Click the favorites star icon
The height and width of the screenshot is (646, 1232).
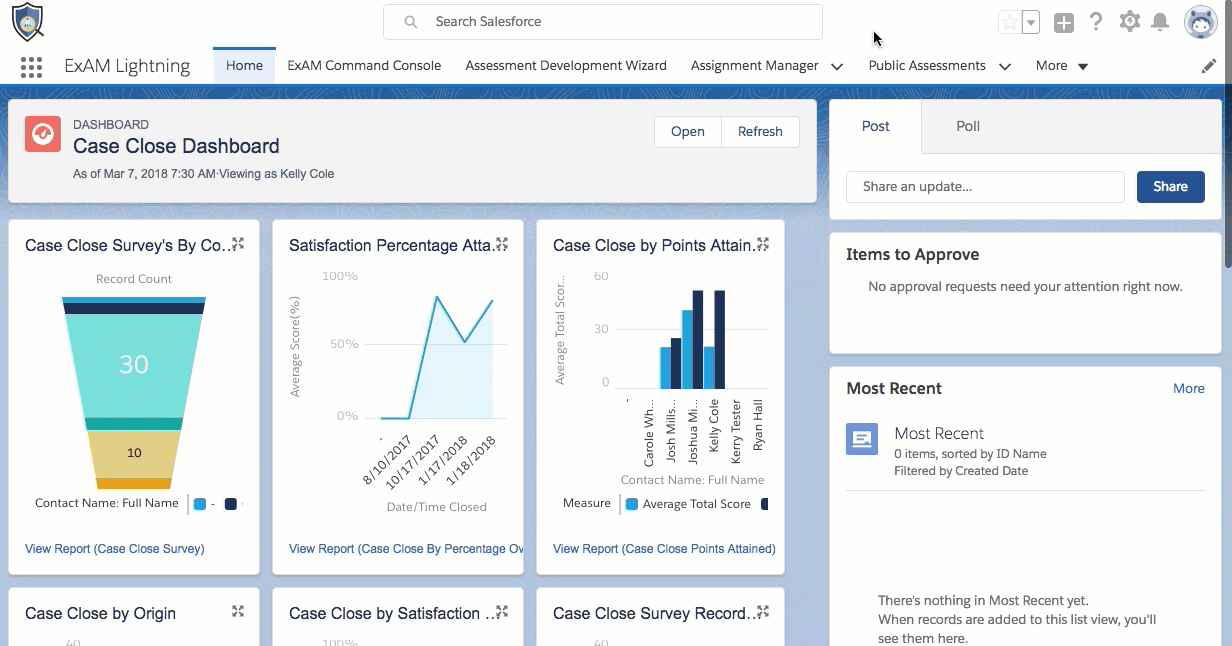tap(1010, 22)
